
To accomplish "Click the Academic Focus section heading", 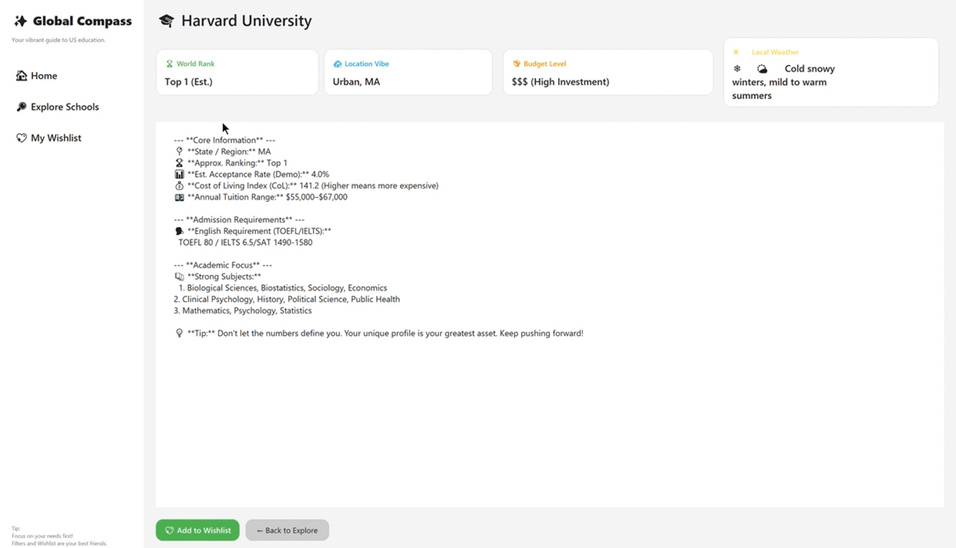I will click(223, 265).
